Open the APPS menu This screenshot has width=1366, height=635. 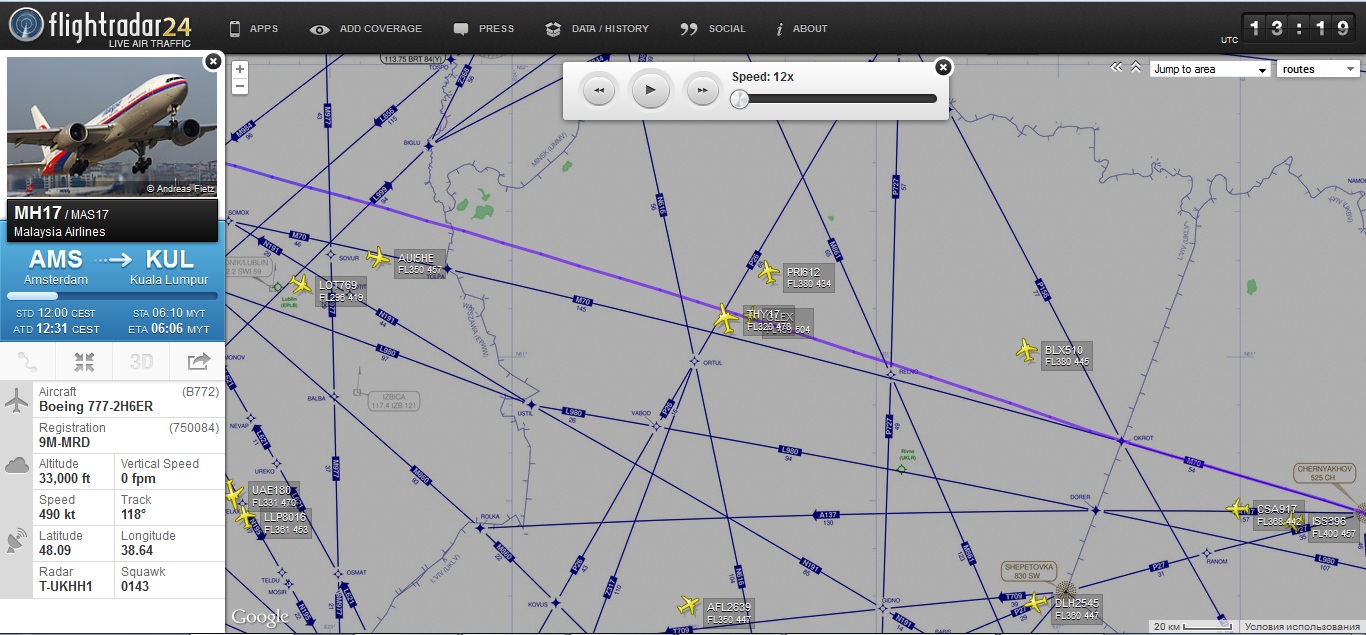254,29
